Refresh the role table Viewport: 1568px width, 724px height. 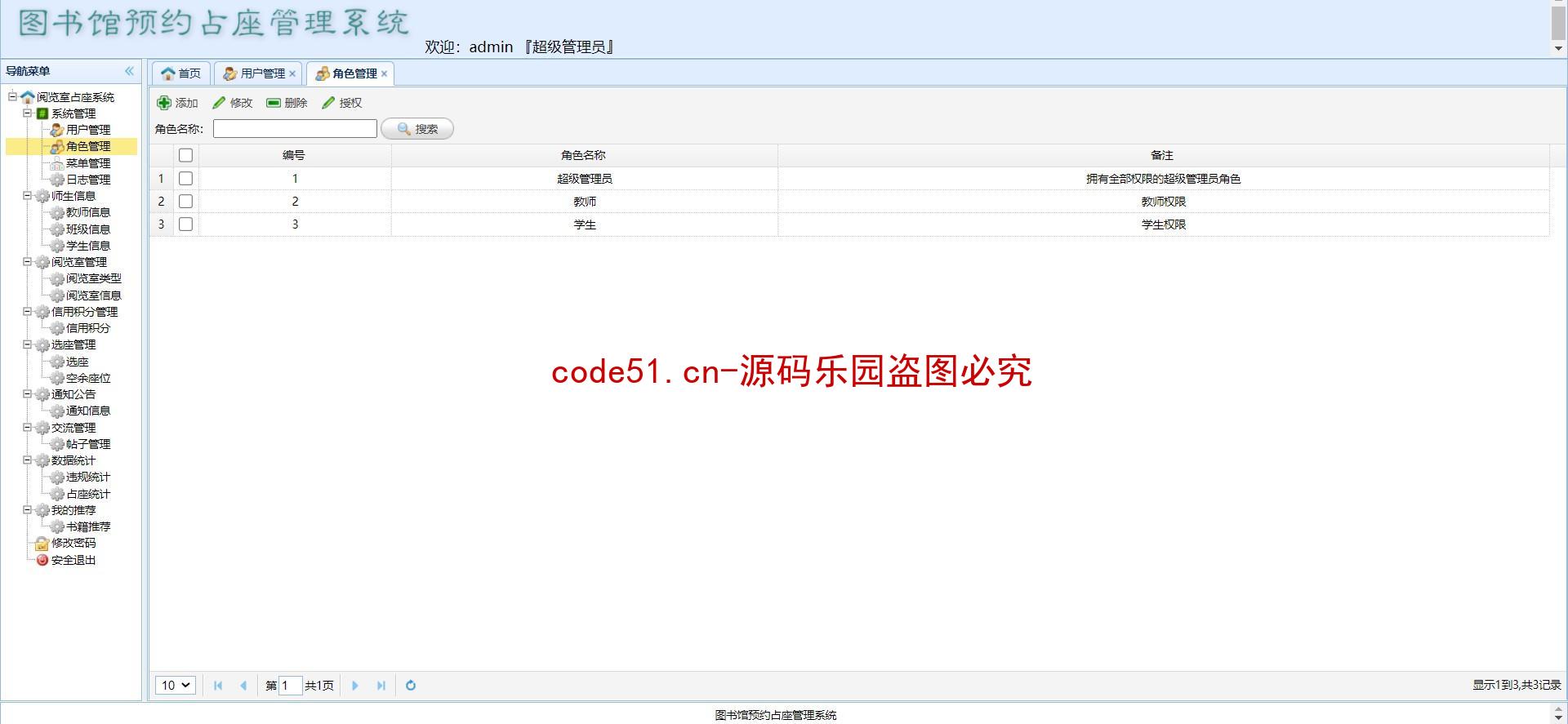(x=411, y=686)
